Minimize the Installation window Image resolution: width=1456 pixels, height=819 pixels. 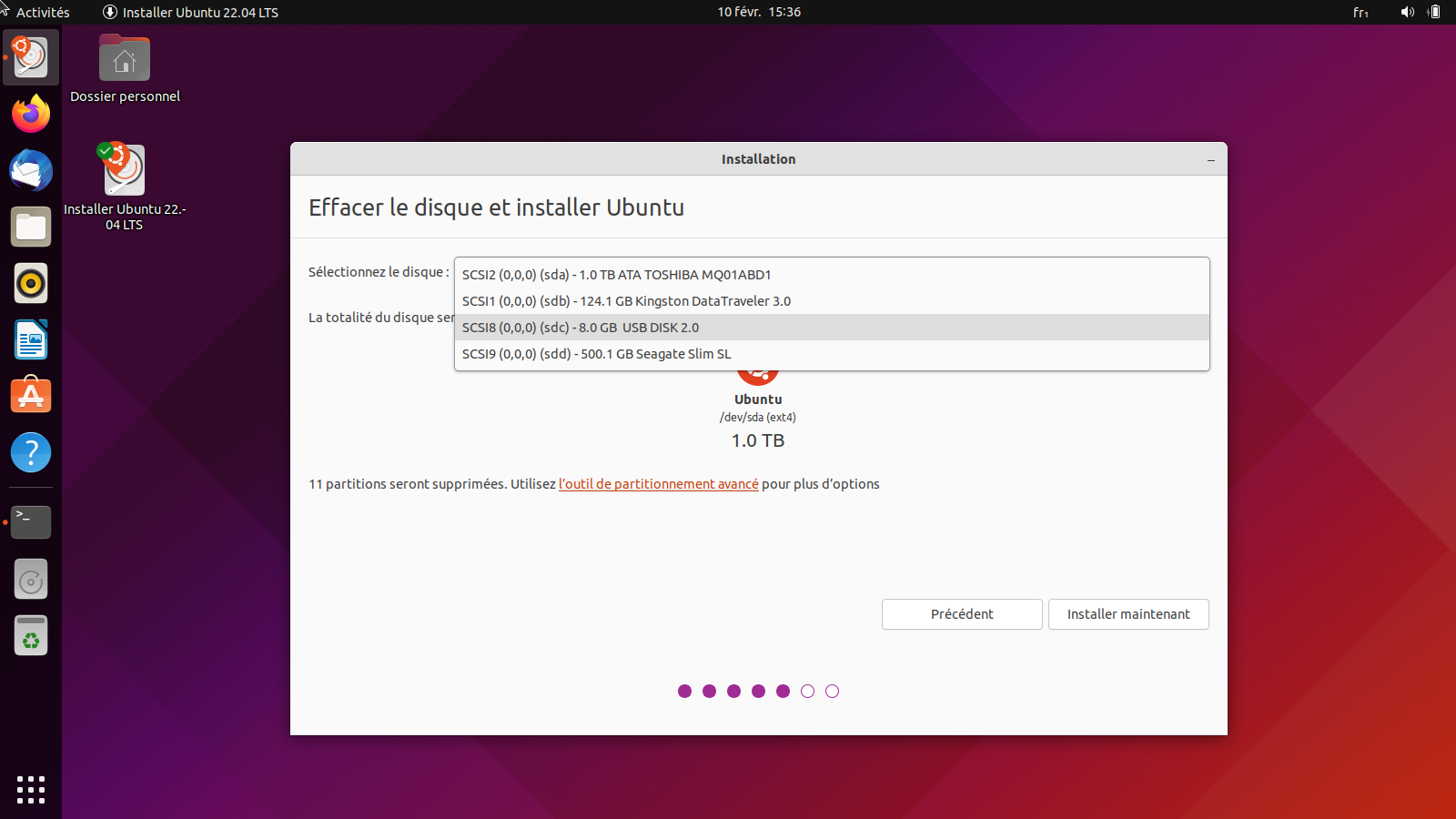[1211, 159]
